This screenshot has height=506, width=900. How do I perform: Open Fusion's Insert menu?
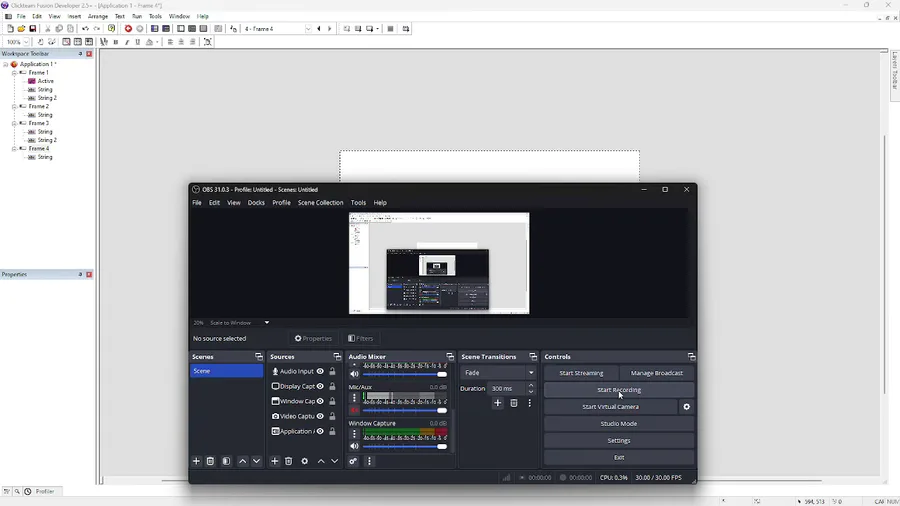75,17
